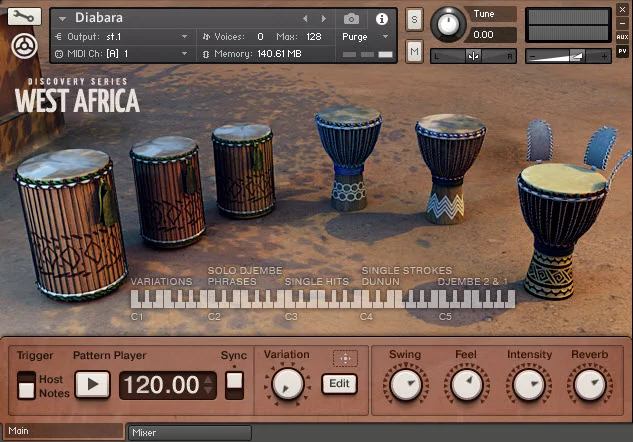Screen dimensions: 633x442
Task: Minimize instrument header with minus button
Action: coord(623,23)
